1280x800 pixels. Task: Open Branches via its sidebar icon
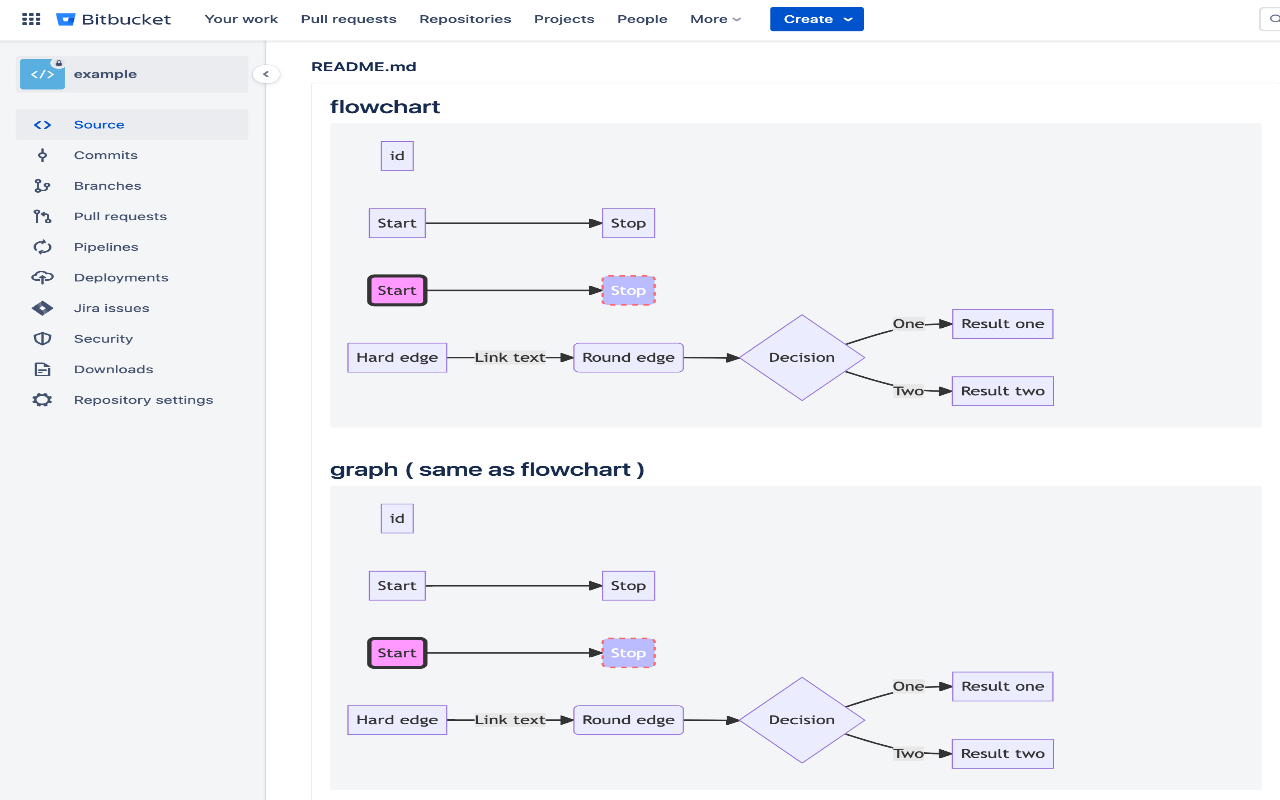pyautogui.click(x=42, y=186)
